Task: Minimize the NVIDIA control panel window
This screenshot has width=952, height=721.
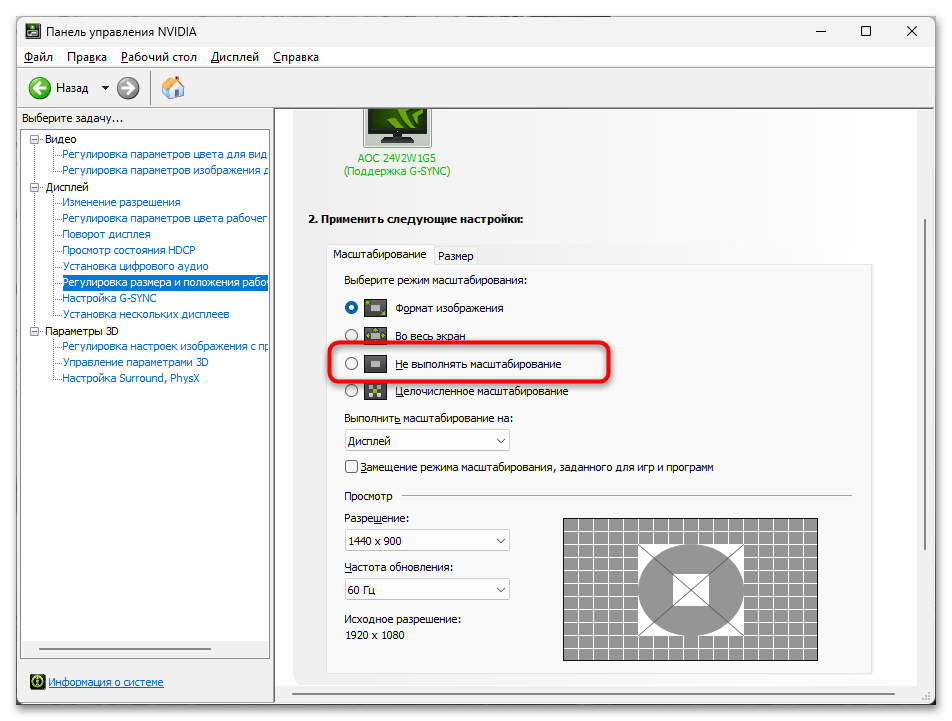Action: pos(821,31)
